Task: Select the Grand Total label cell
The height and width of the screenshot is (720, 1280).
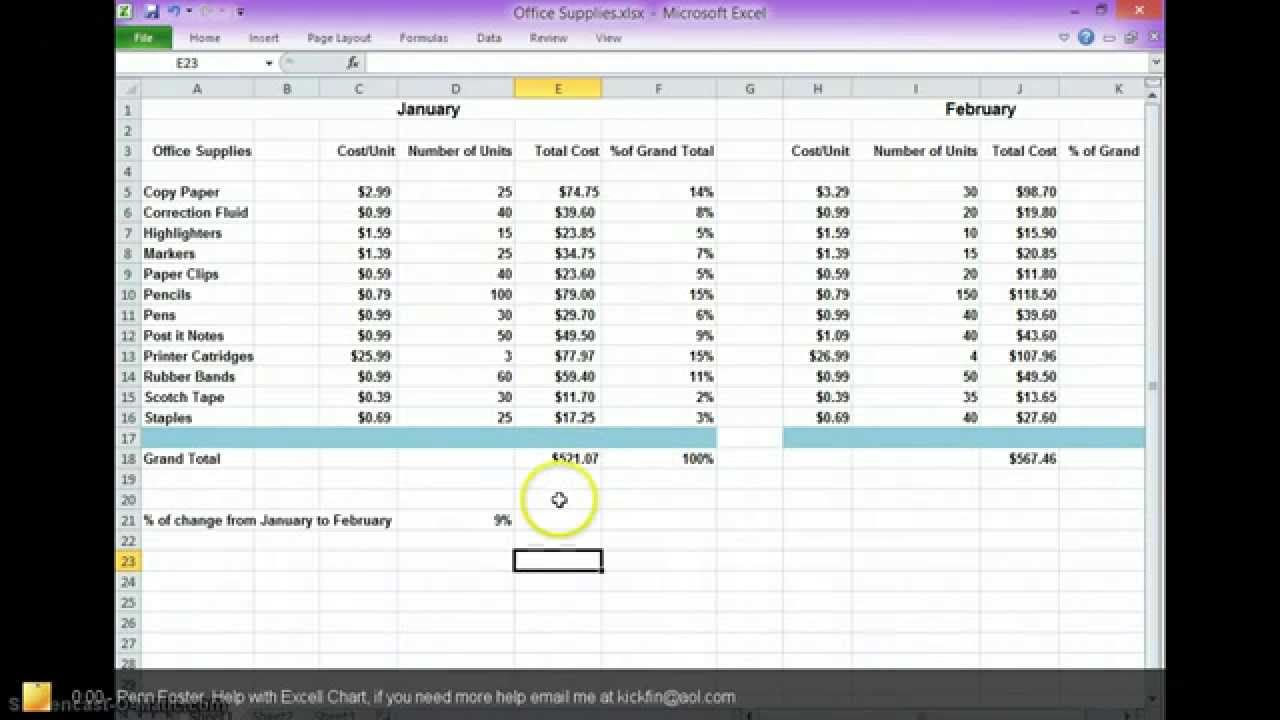Action: coord(198,459)
